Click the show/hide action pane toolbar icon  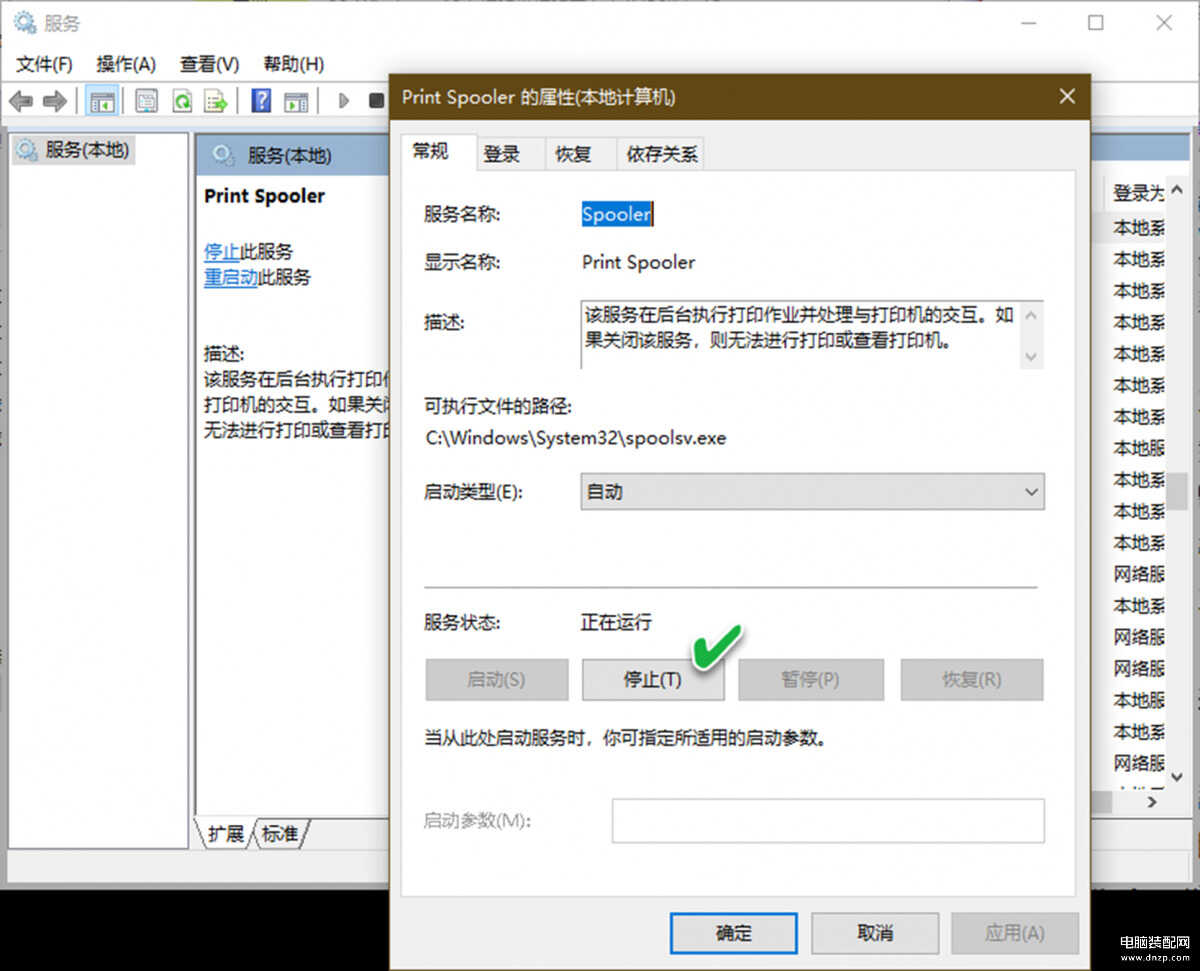tap(295, 101)
